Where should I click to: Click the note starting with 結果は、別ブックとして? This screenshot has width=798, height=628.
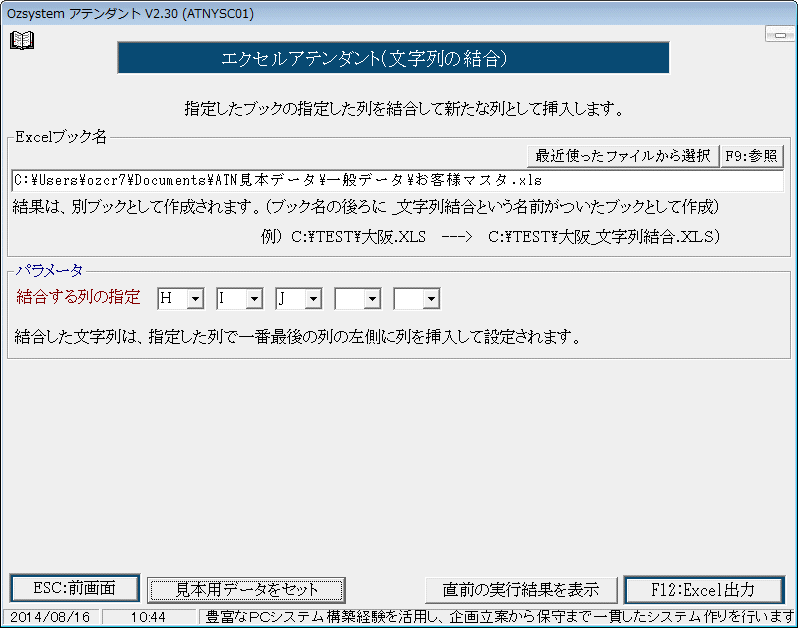click(x=365, y=207)
